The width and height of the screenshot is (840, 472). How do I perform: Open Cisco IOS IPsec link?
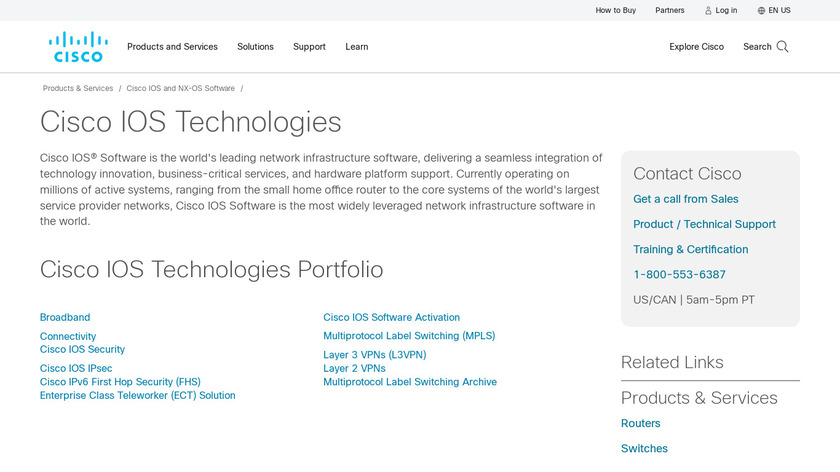(x=76, y=369)
